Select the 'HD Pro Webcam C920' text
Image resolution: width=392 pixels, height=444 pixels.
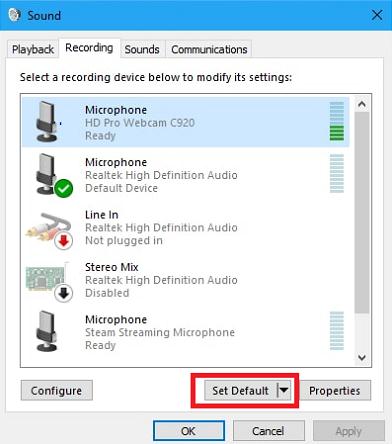pos(140,123)
